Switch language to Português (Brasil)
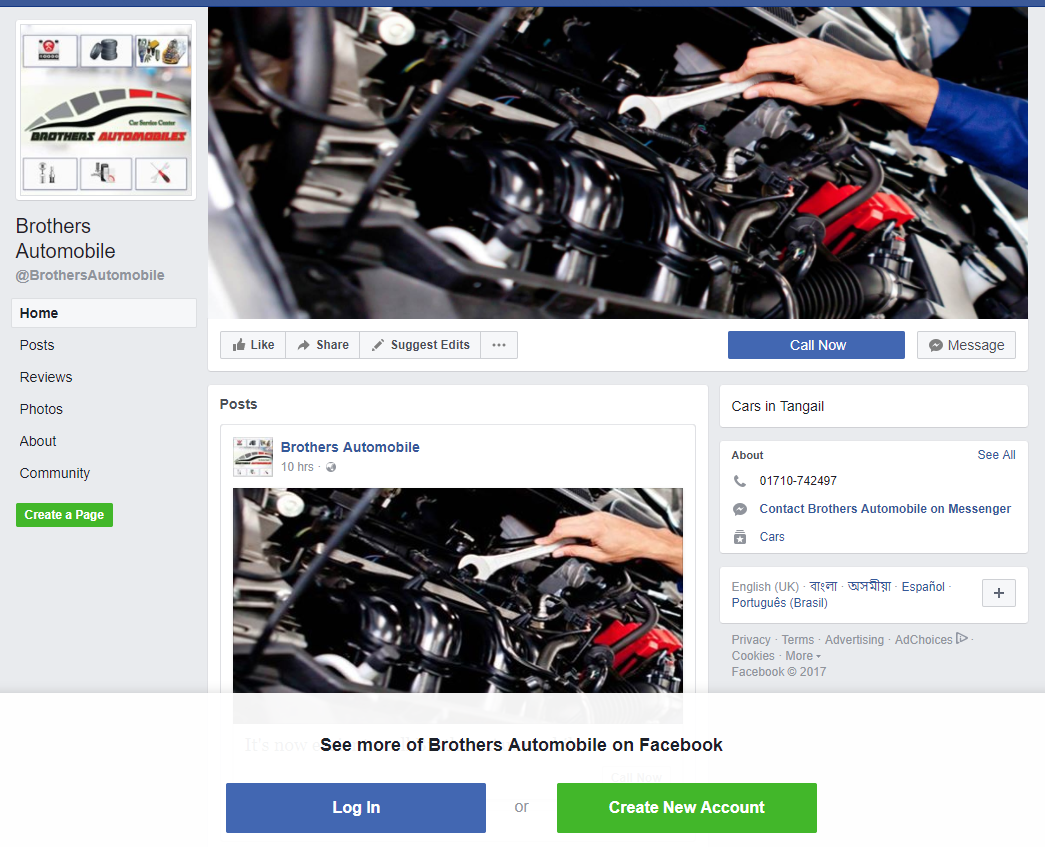Screen dimensions: 1045x847 coord(779,602)
